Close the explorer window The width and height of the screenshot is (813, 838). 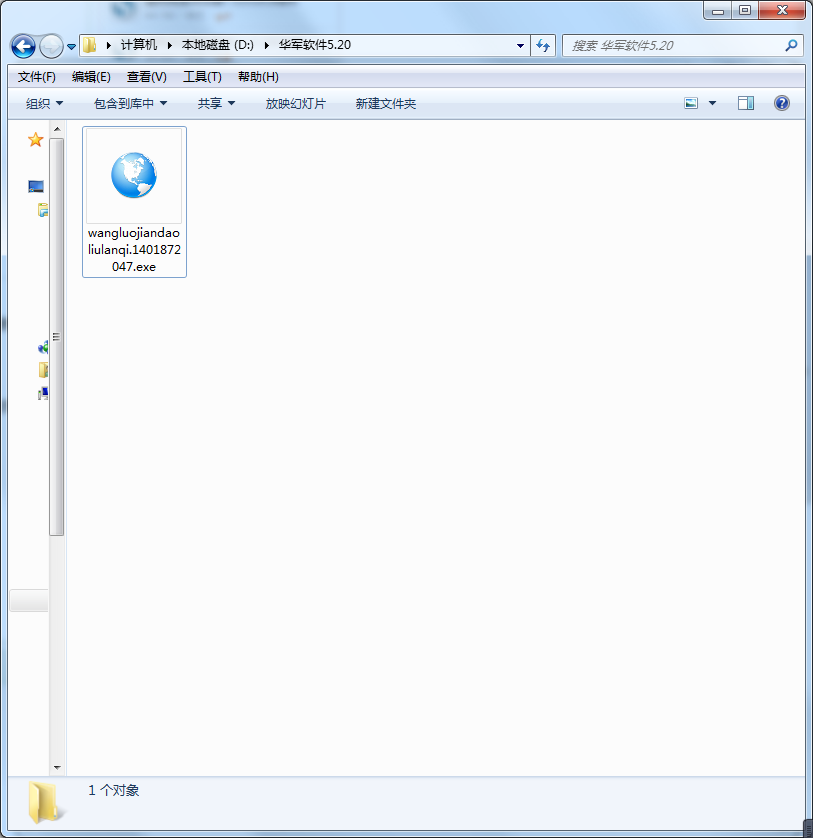coord(782,11)
